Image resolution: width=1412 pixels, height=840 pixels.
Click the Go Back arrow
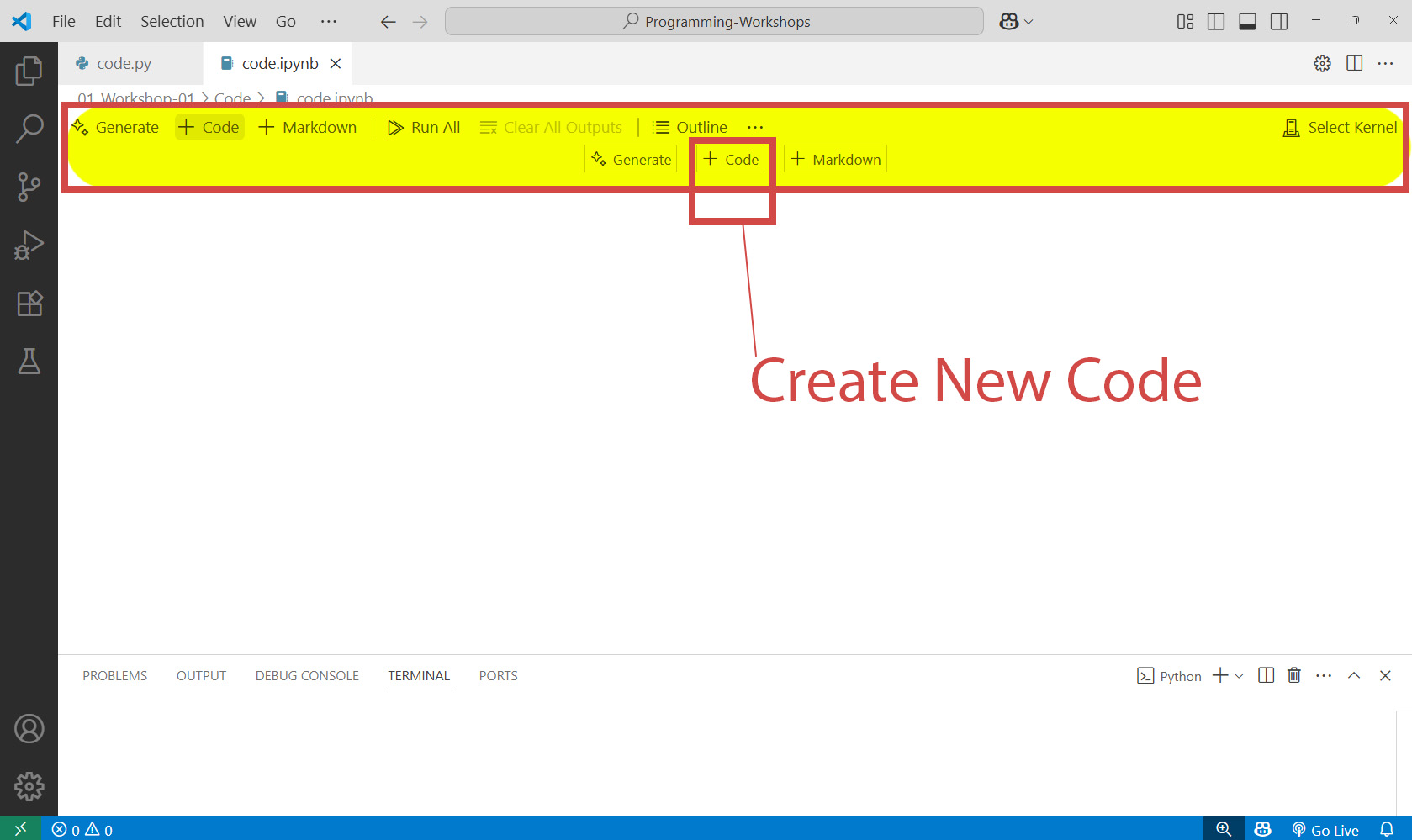click(388, 22)
